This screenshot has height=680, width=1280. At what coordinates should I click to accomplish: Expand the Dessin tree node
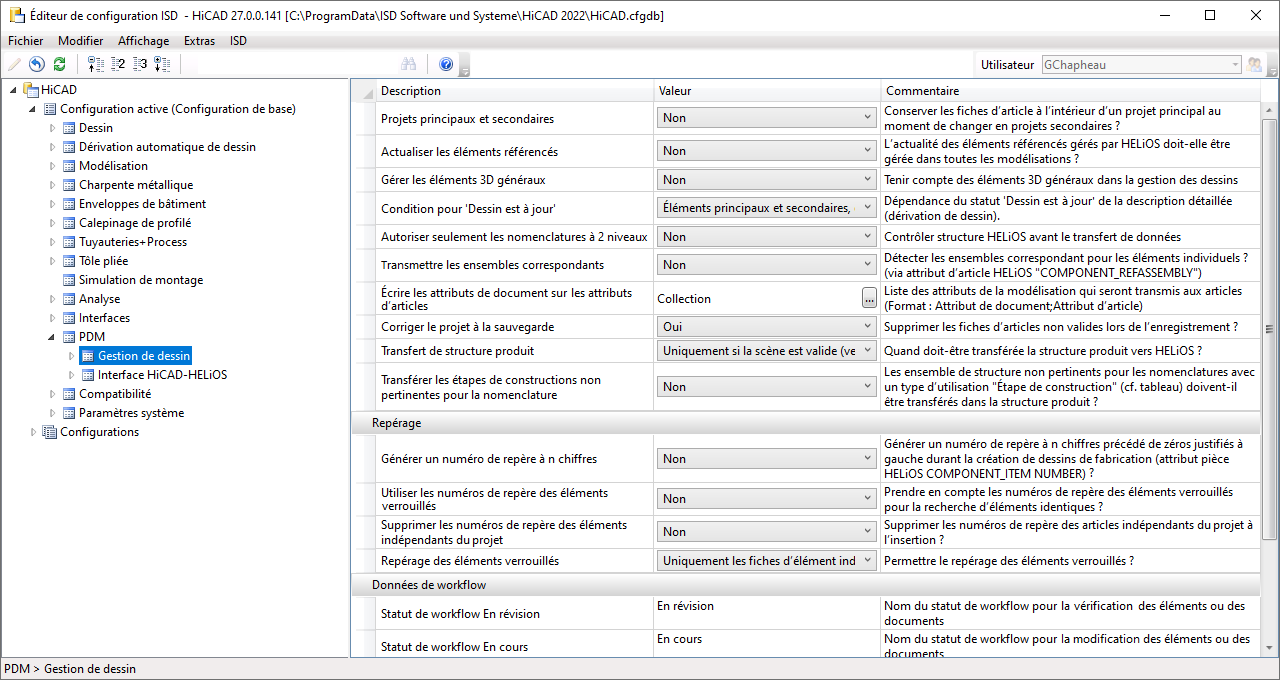53,128
